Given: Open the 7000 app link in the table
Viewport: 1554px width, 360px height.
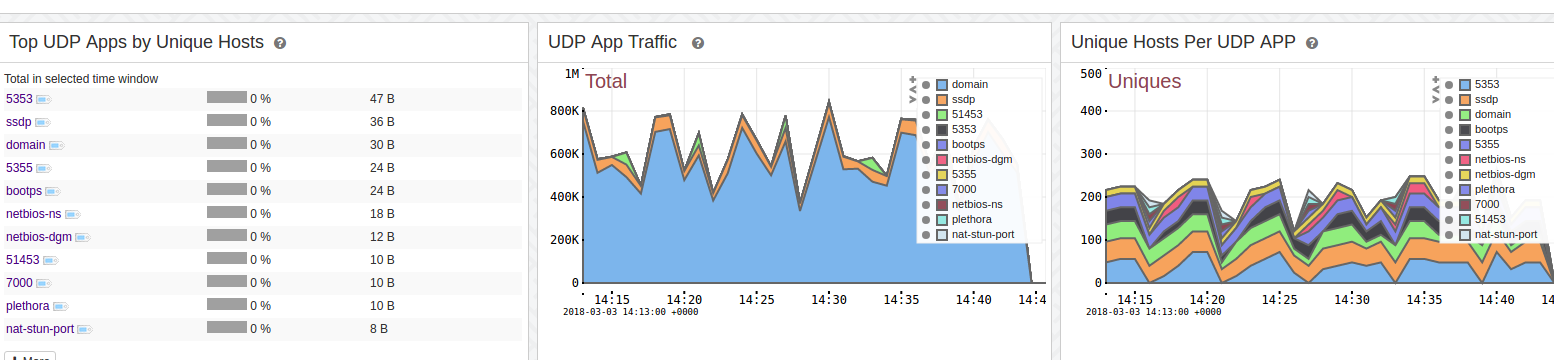Looking at the screenshot, I should [x=20, y=283].
